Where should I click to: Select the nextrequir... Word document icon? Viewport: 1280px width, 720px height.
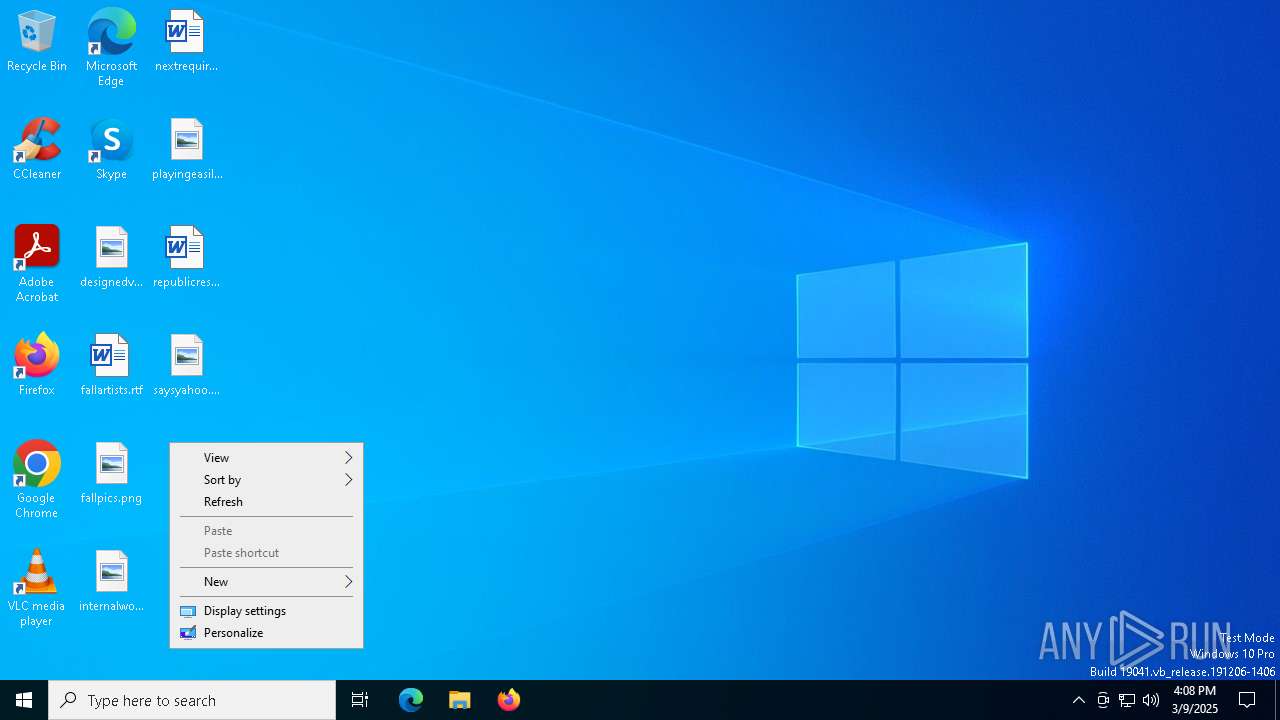click(186, 42)
